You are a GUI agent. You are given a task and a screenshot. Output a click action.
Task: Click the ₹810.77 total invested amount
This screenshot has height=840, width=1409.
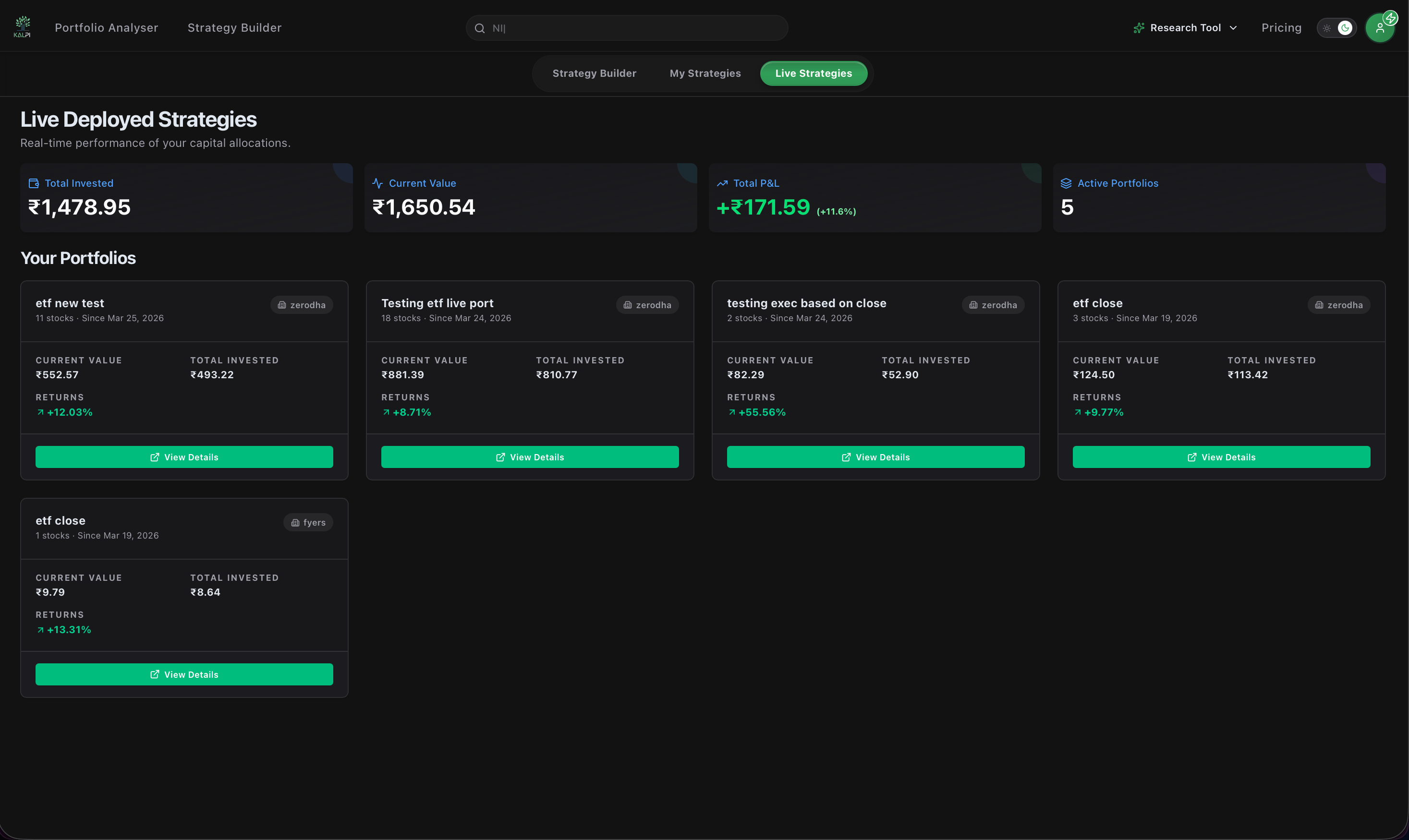click(x=557, y=375)
